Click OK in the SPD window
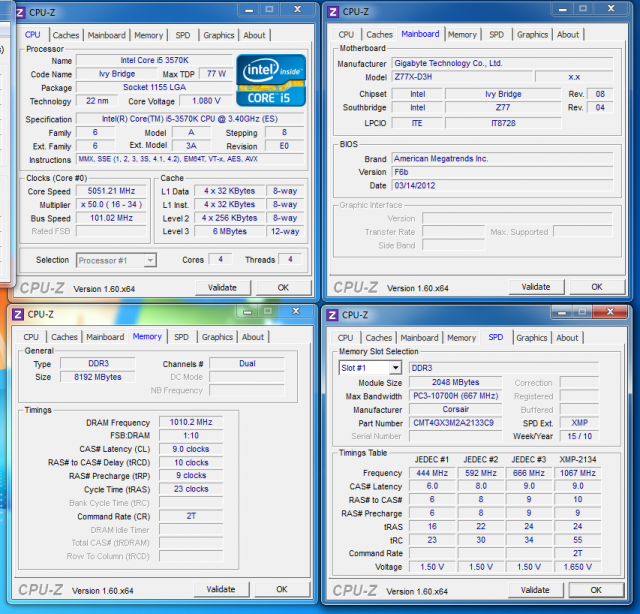Viewport: 640px width, 614px height. pos(596,590)
